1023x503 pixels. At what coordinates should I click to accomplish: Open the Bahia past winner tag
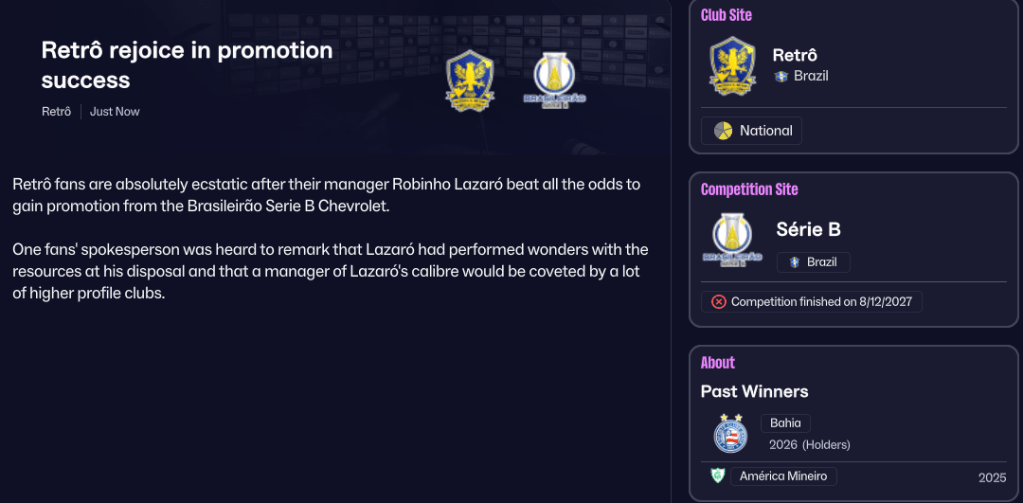click(x=786, y=423)
